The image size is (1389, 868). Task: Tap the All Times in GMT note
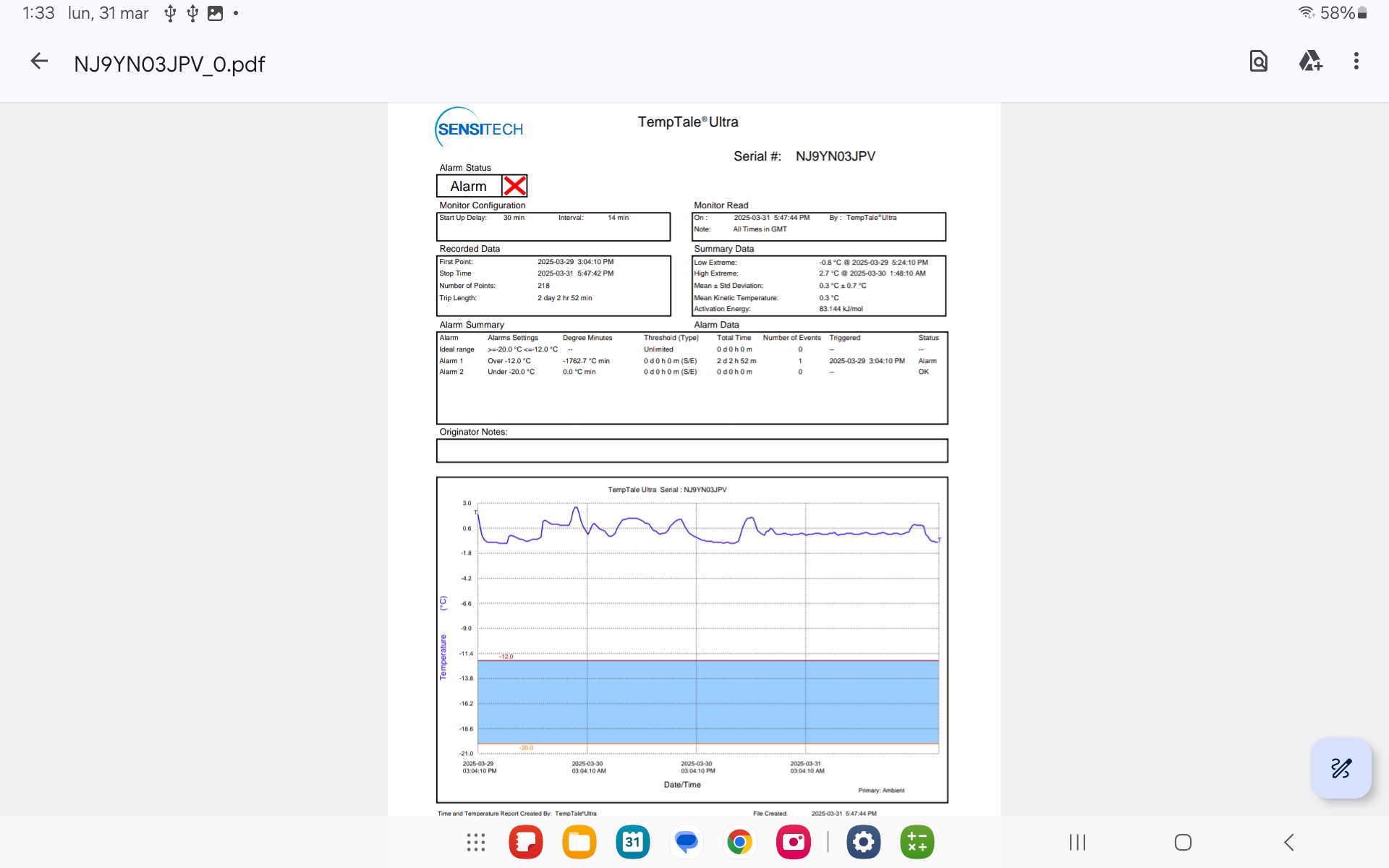click(x=760, y=229)
